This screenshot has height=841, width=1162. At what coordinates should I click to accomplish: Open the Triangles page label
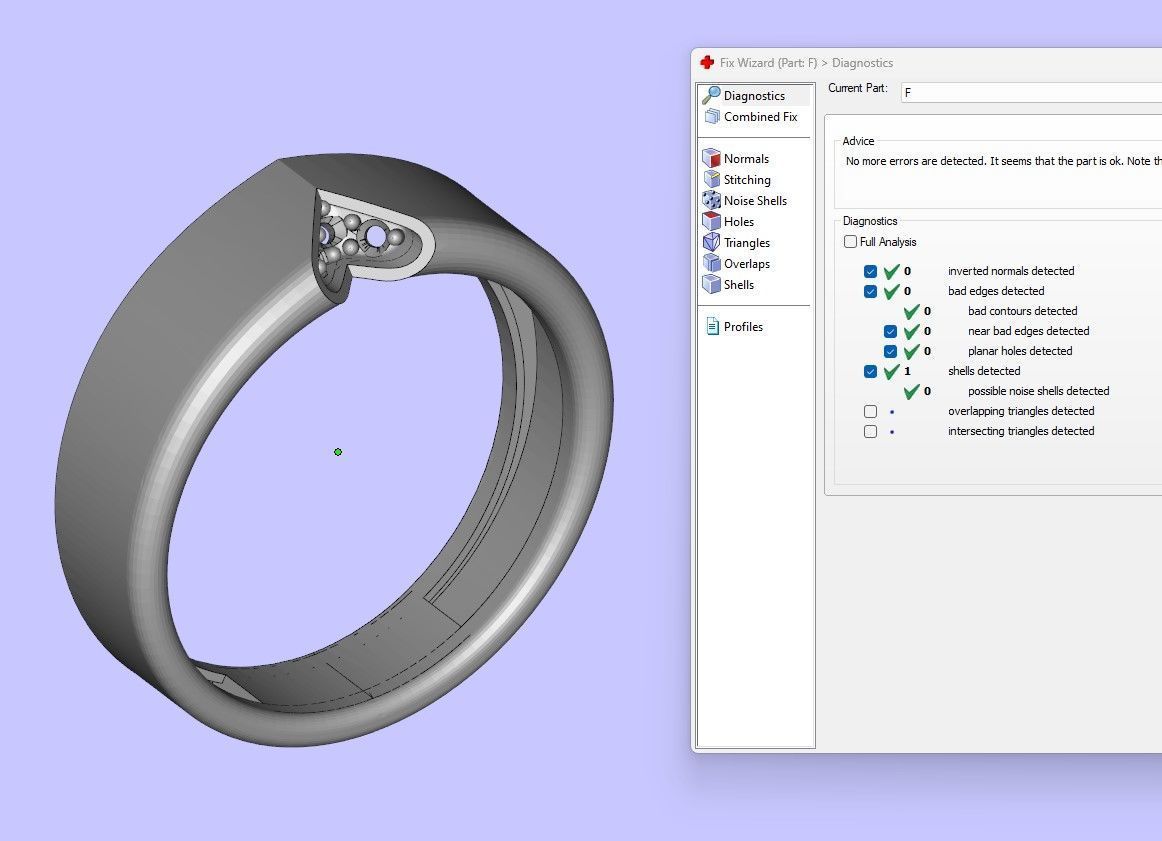click(x=747, y=242)
